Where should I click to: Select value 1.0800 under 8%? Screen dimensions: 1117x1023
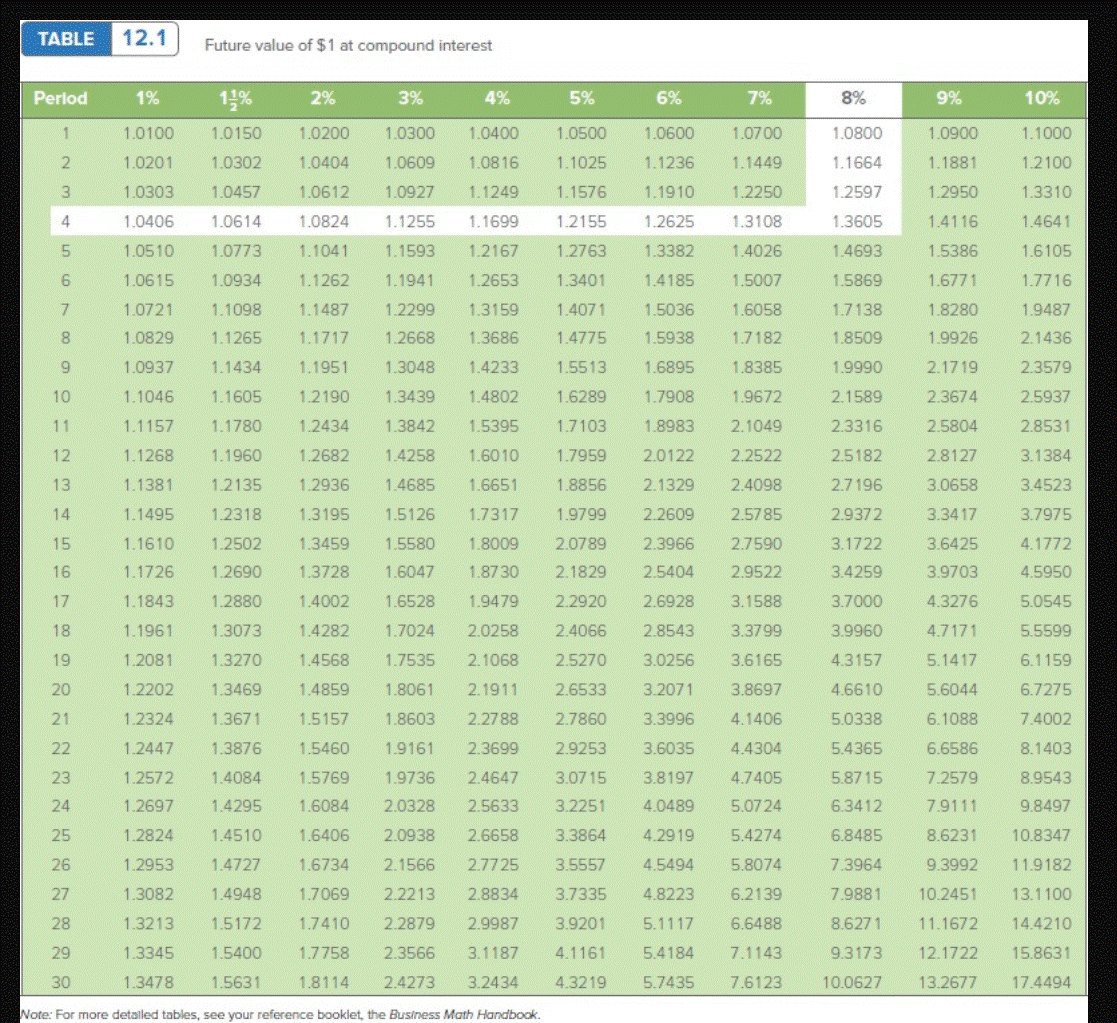click(857, 133)
